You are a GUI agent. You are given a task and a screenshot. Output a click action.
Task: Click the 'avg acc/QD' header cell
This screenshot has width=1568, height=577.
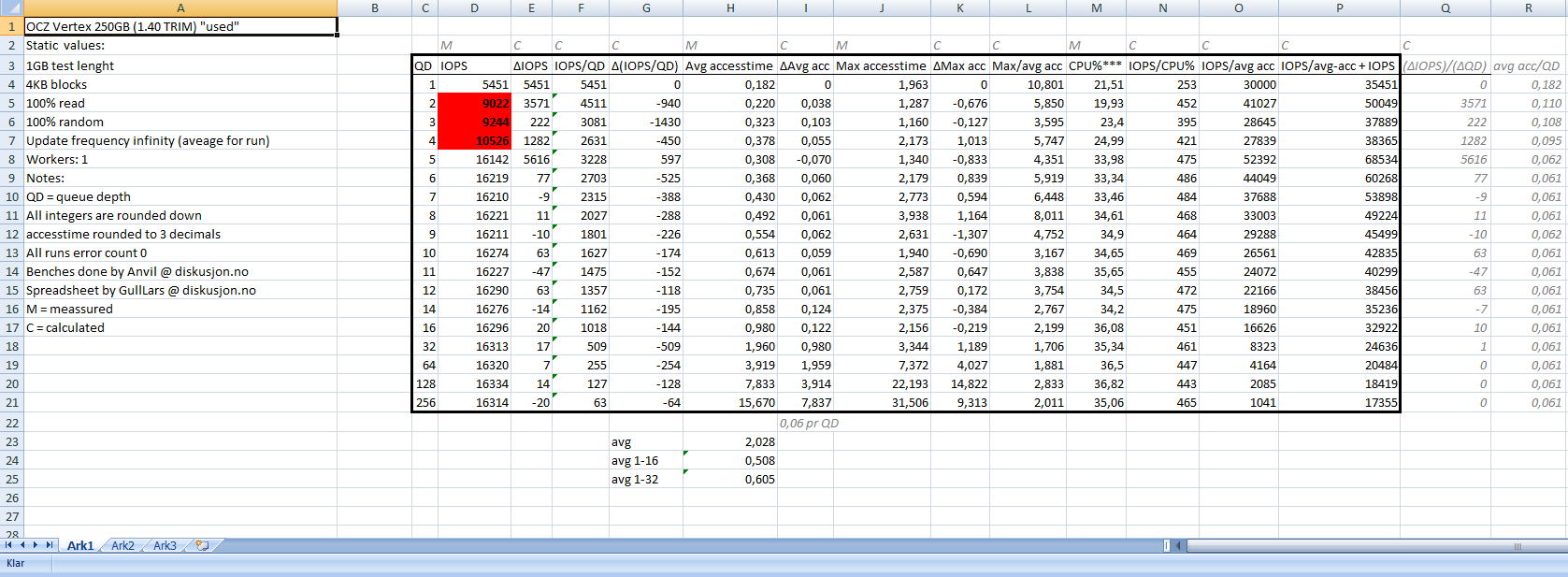click(x=1528, y=65)
